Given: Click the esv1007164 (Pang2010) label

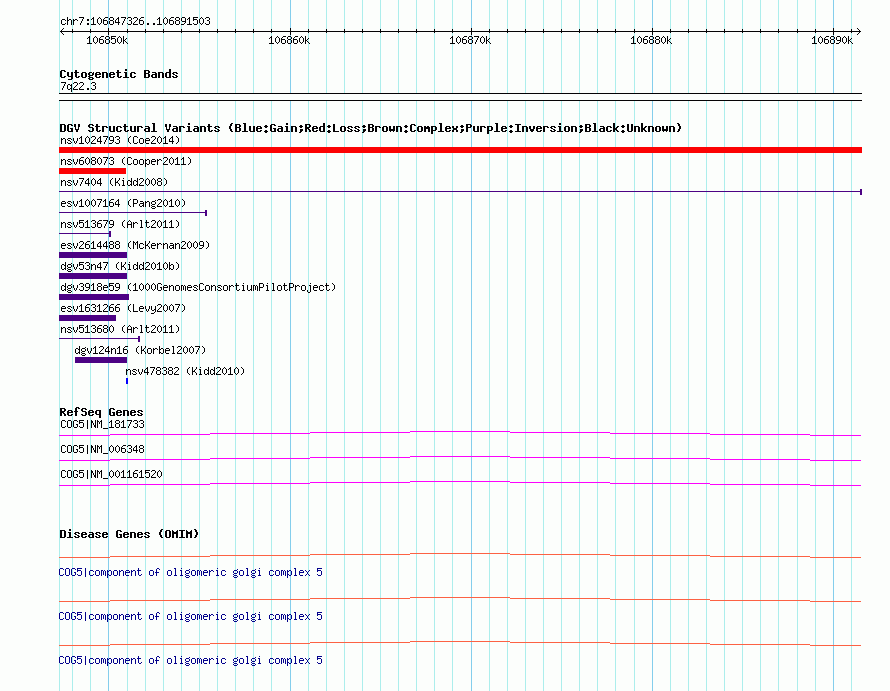Looking at the screenshot, I should 123,203.
